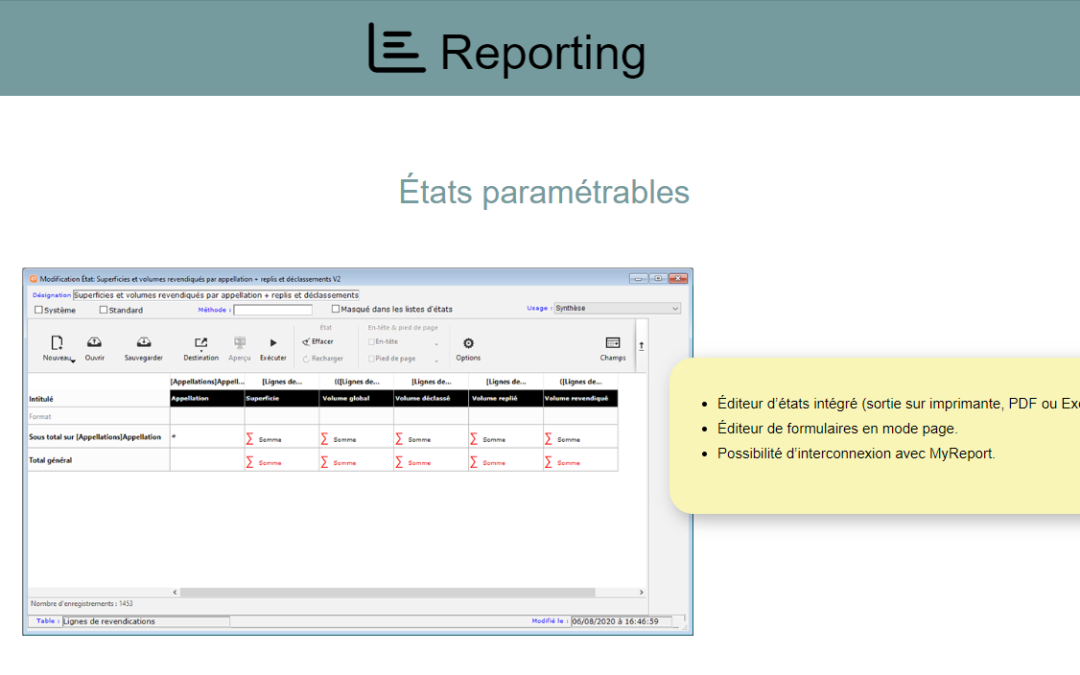Click Superficie sum icon in Total général row
The width and height of the screenshot is (1080, 675).
pyautogui.click(x=249, y=462)
